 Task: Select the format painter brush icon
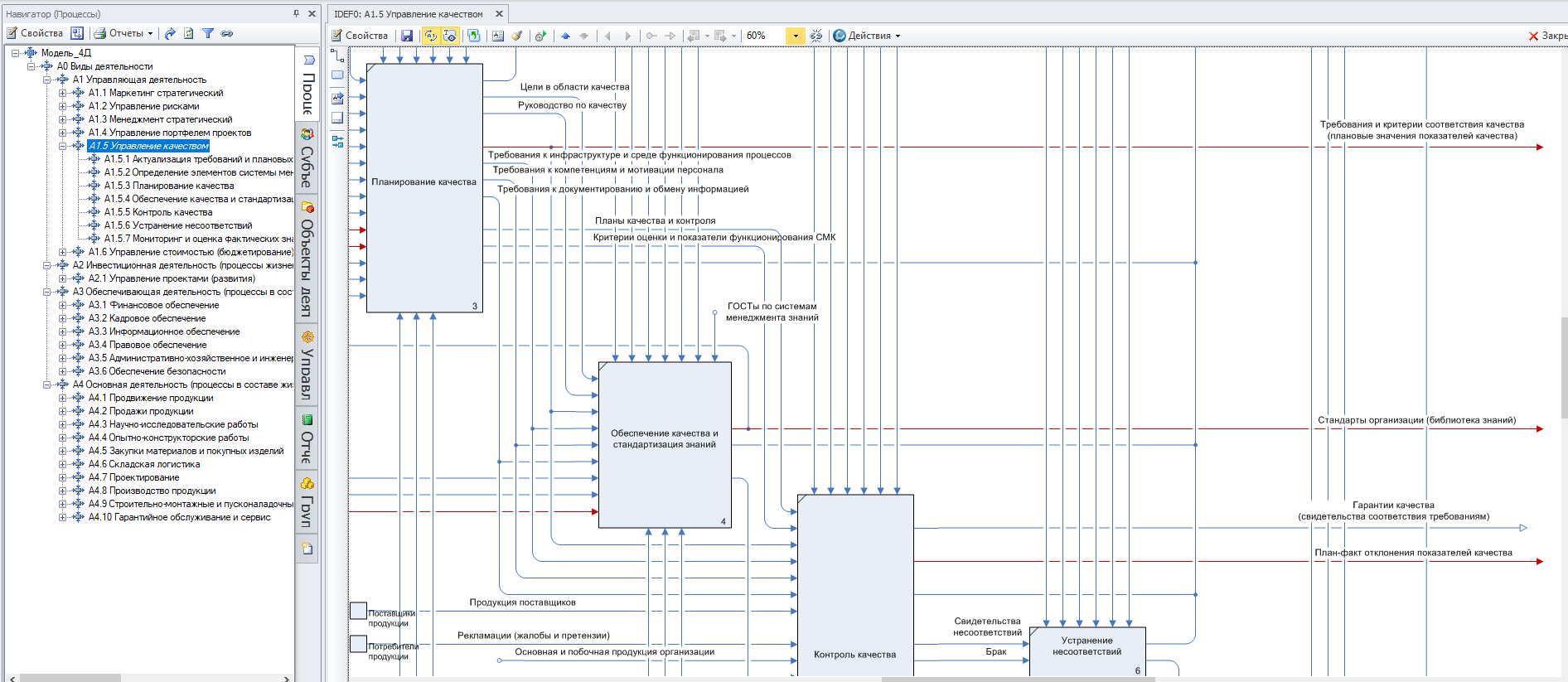[x=516, y=36]
